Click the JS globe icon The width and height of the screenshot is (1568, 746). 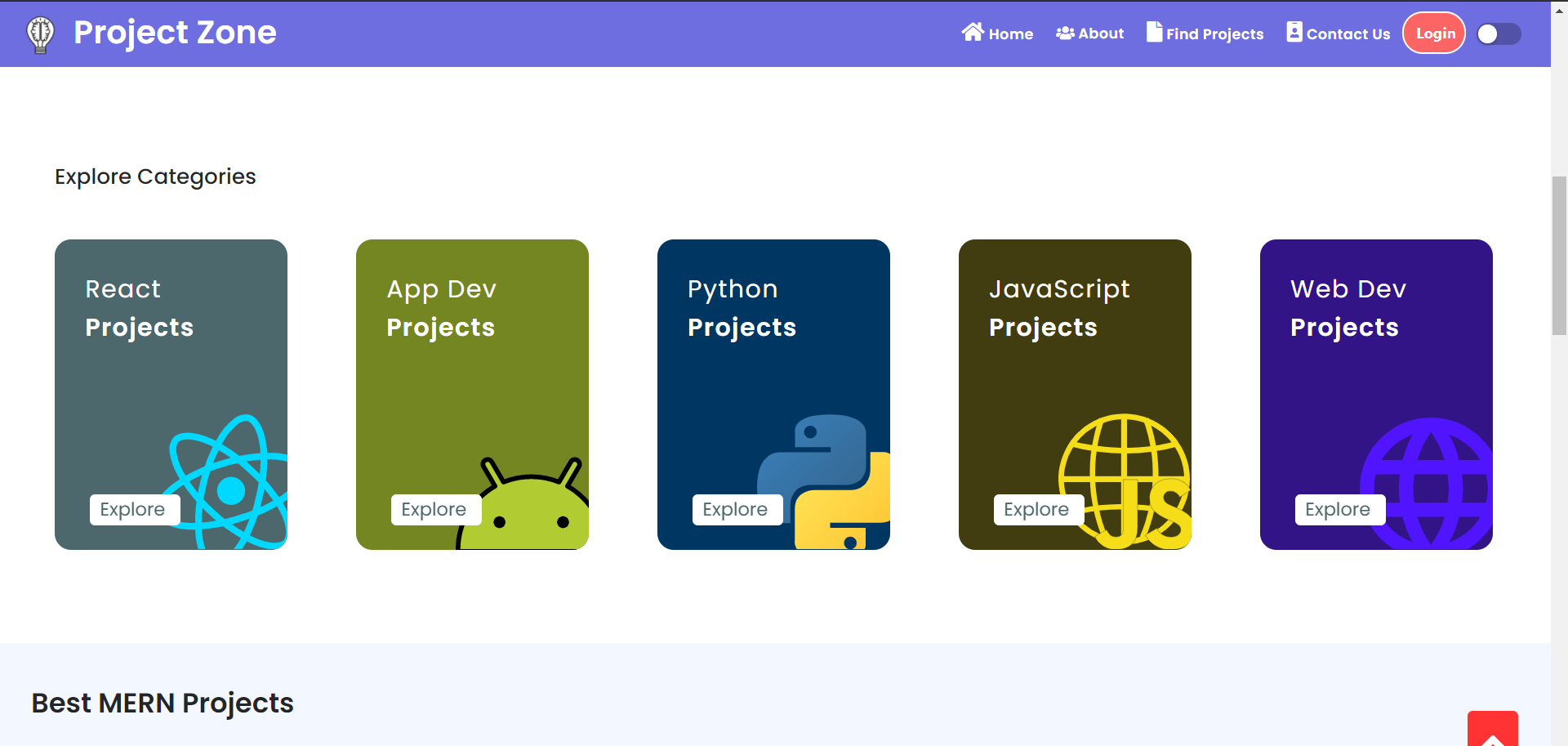pyautogui.click(x=1125, y=482)
